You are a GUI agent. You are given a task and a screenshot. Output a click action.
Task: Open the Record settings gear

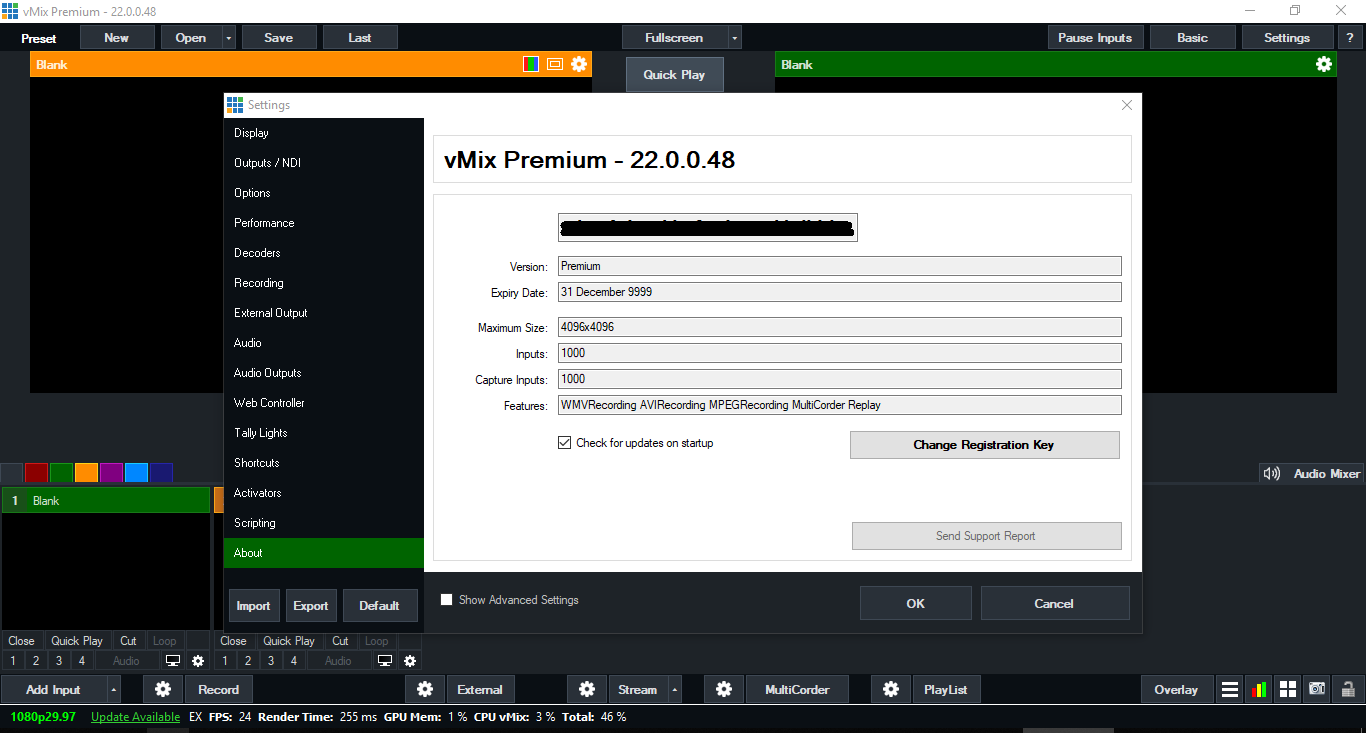coord(163,689)
